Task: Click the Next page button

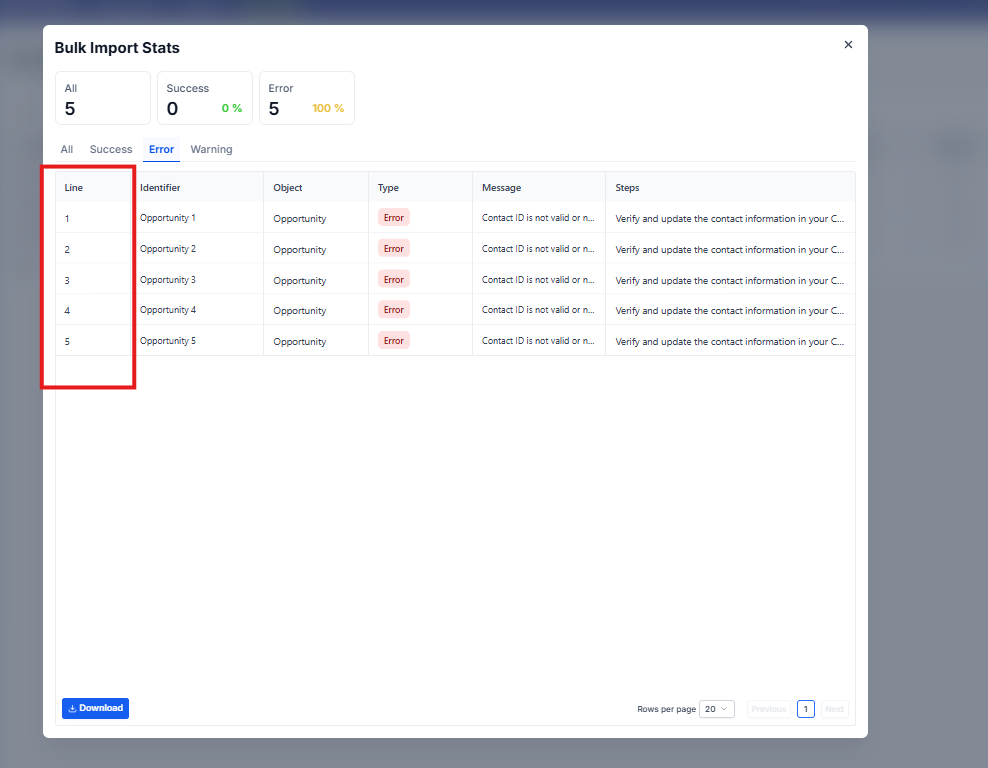Action: tap(834, 709)
